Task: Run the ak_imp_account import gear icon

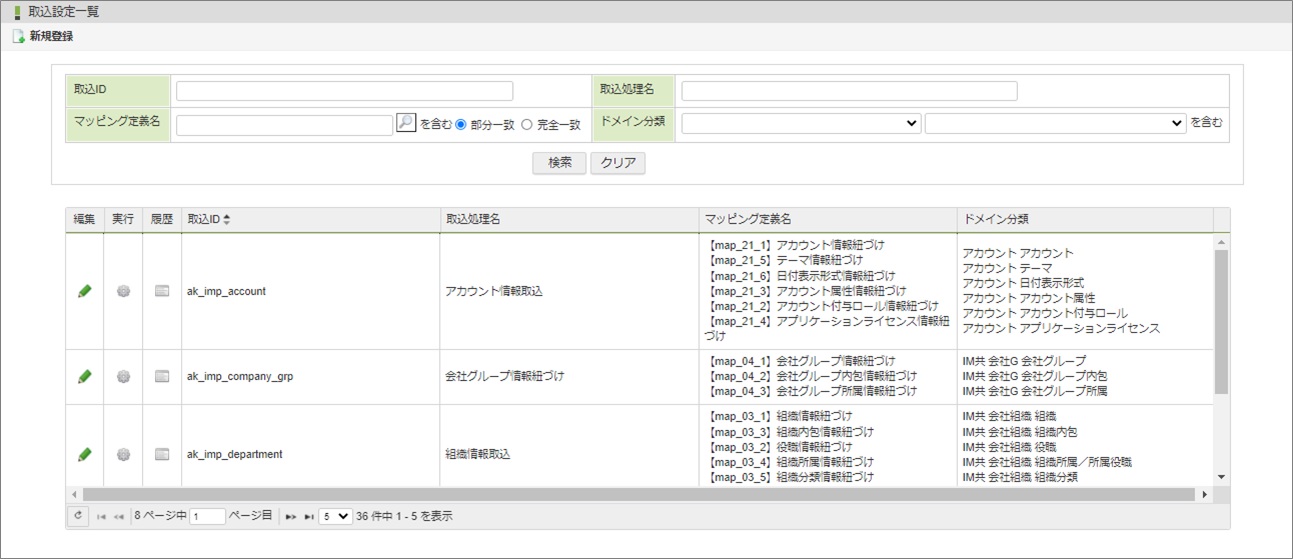Action: (124, 291)
